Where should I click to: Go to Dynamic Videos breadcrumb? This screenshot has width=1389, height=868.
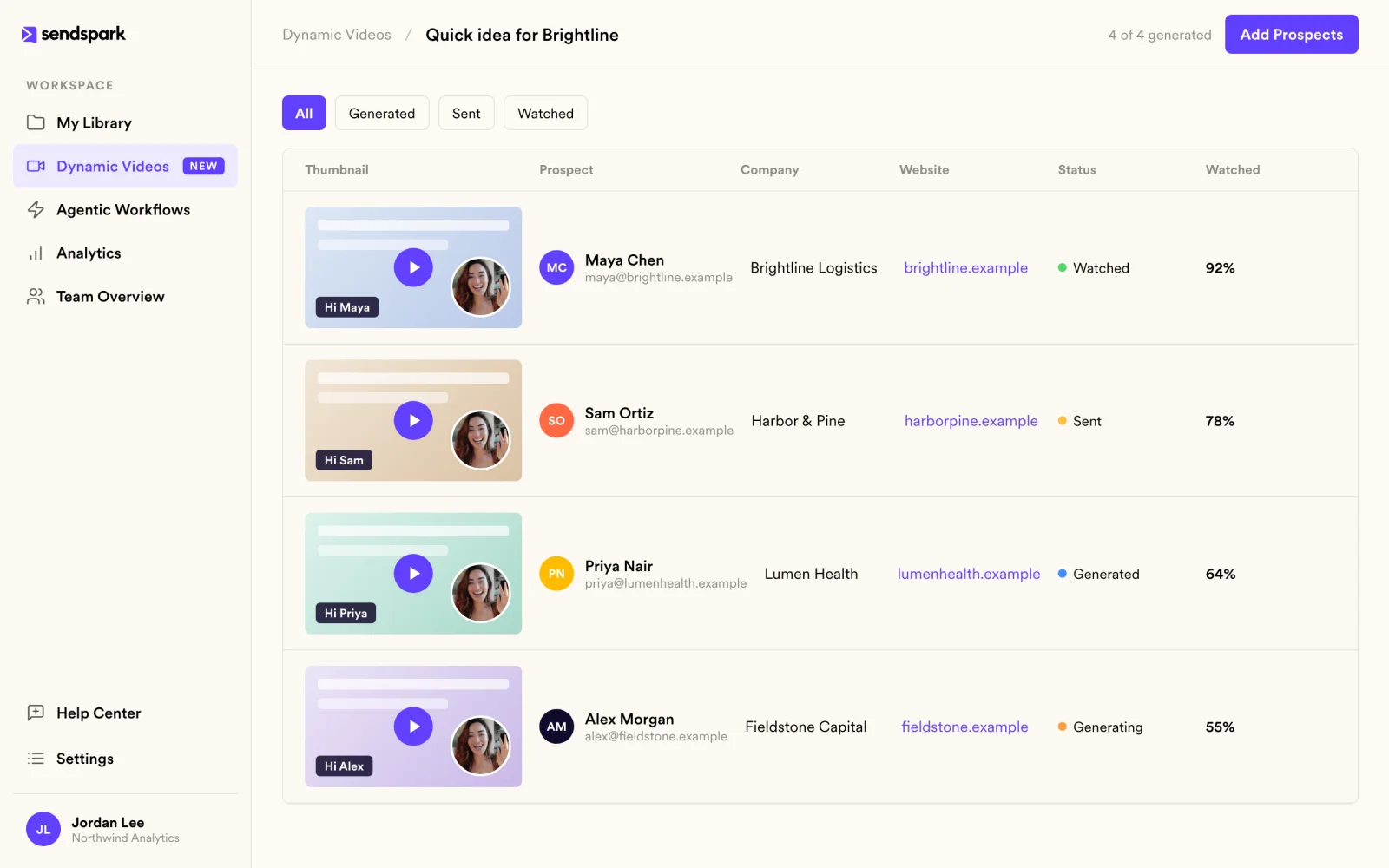point(337,35)
